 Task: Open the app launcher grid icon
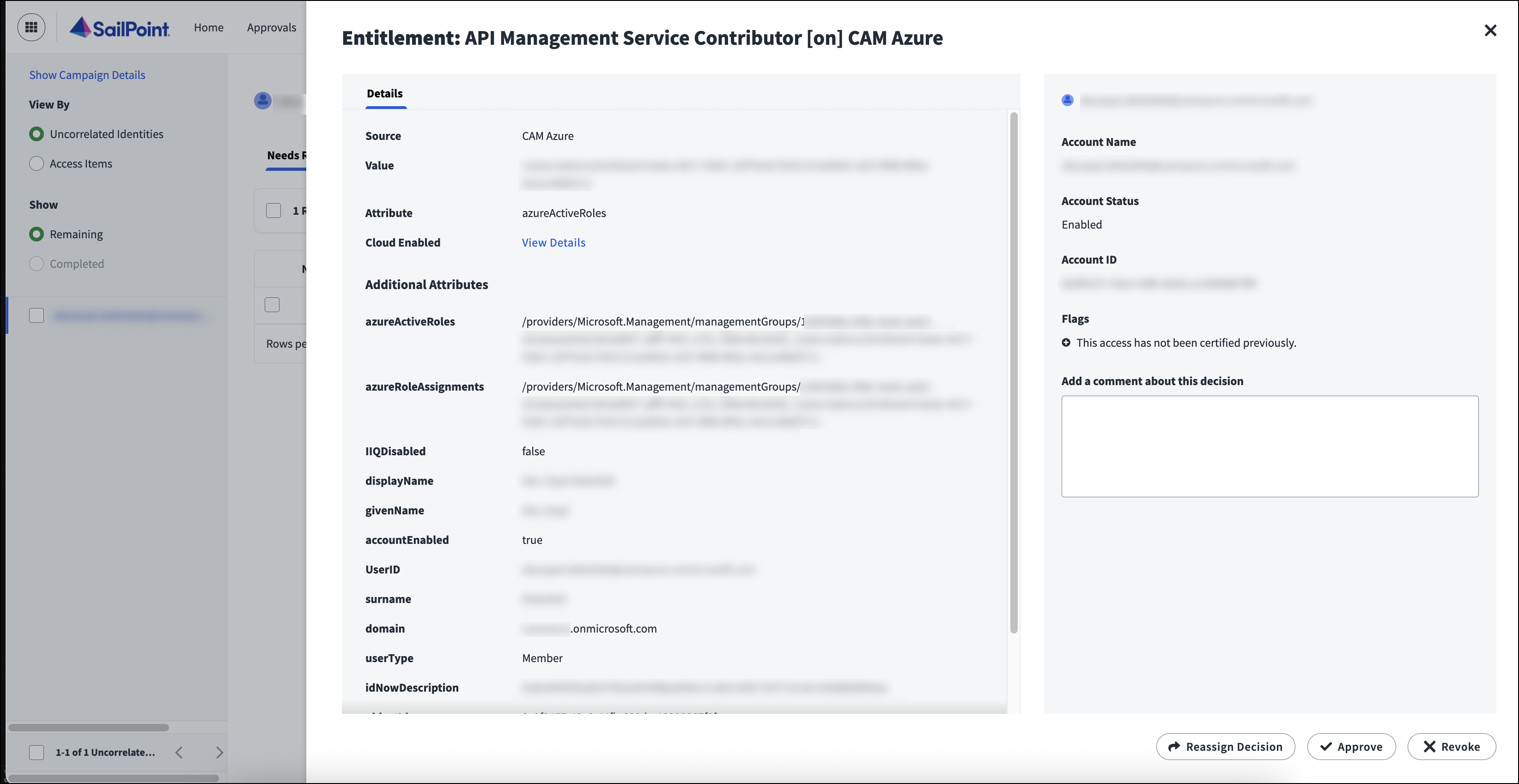point(31,27)
